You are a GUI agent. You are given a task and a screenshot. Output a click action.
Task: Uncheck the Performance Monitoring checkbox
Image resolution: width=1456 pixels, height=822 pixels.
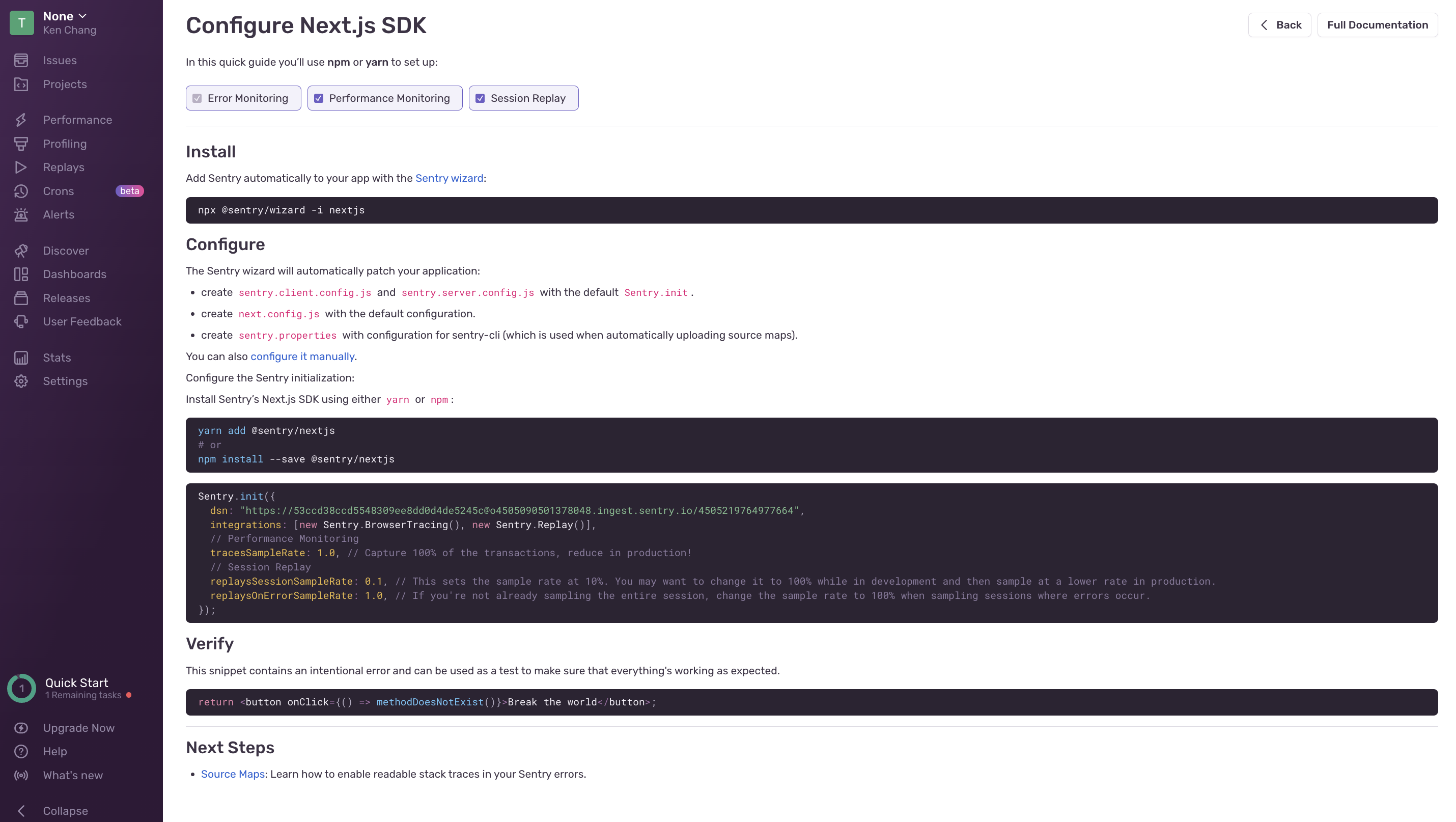pos(319,98)
